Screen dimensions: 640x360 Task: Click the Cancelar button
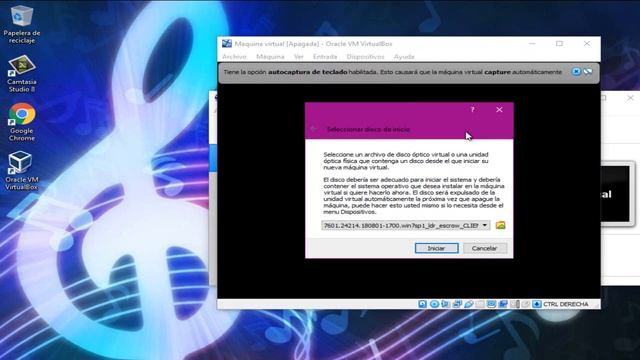(484, 248)
